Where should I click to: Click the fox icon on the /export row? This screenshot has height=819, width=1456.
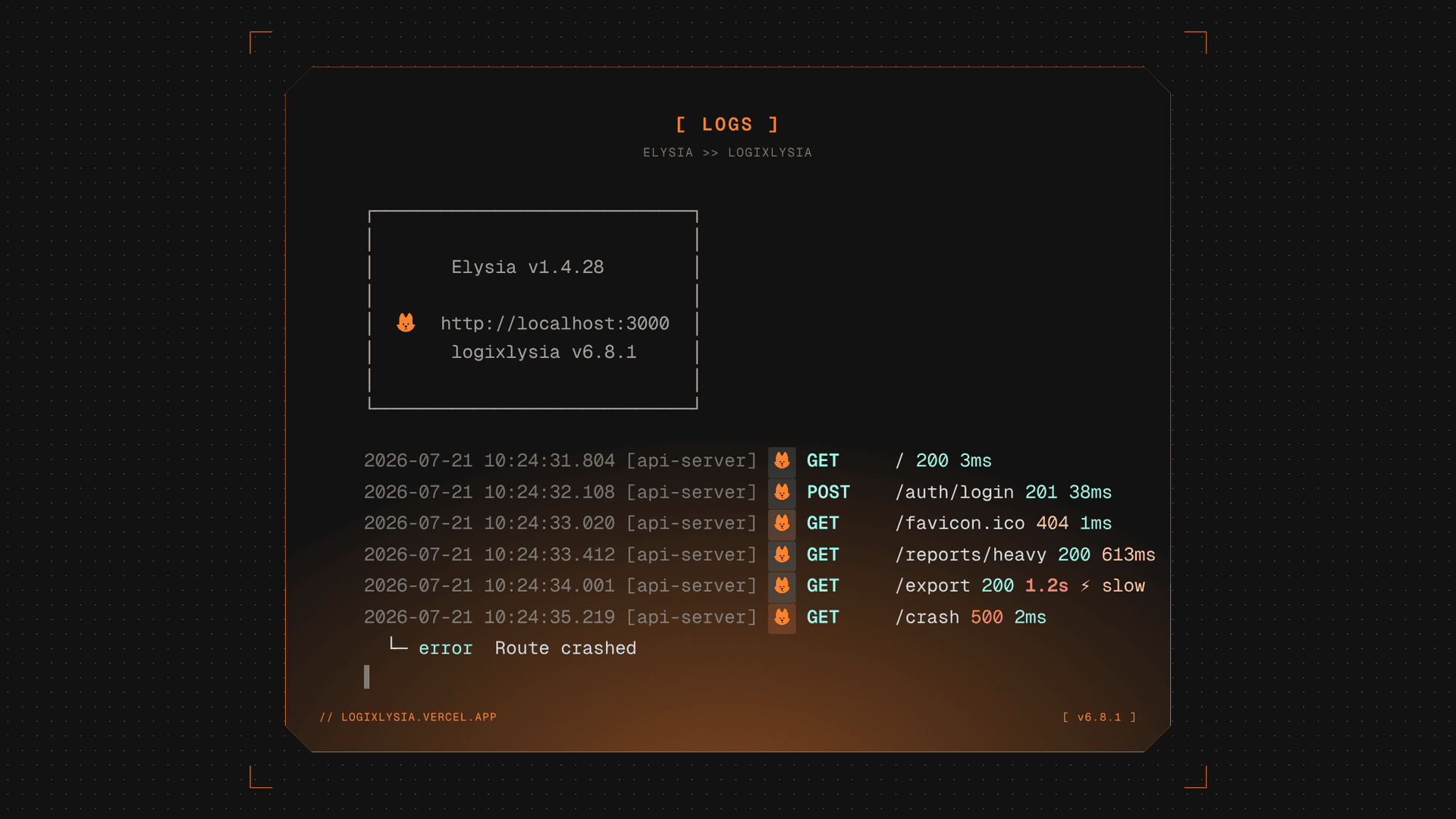[782, 586]
